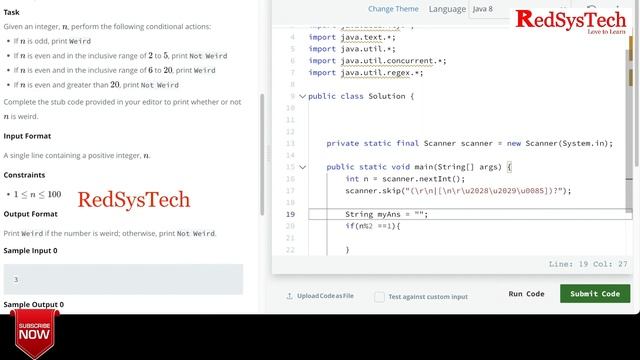Click the problem description panel scrollbar
The width and height of the screenshot is (640, 360).
click(x=262, y=154)
